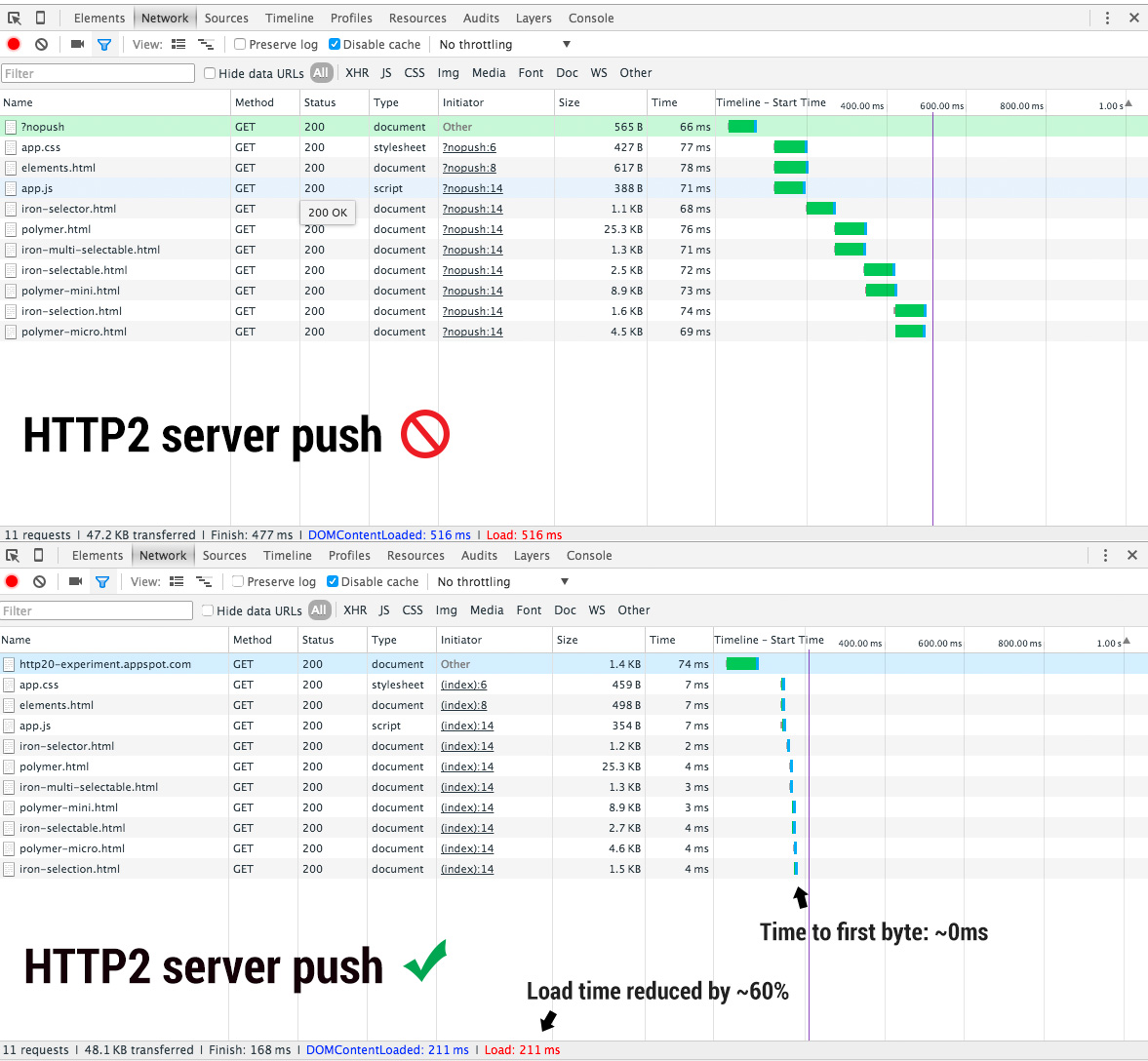Viewport: 1148px width, 1061px height.
Task: Filter by Img in the bottom panel
Action: (446, 610)
